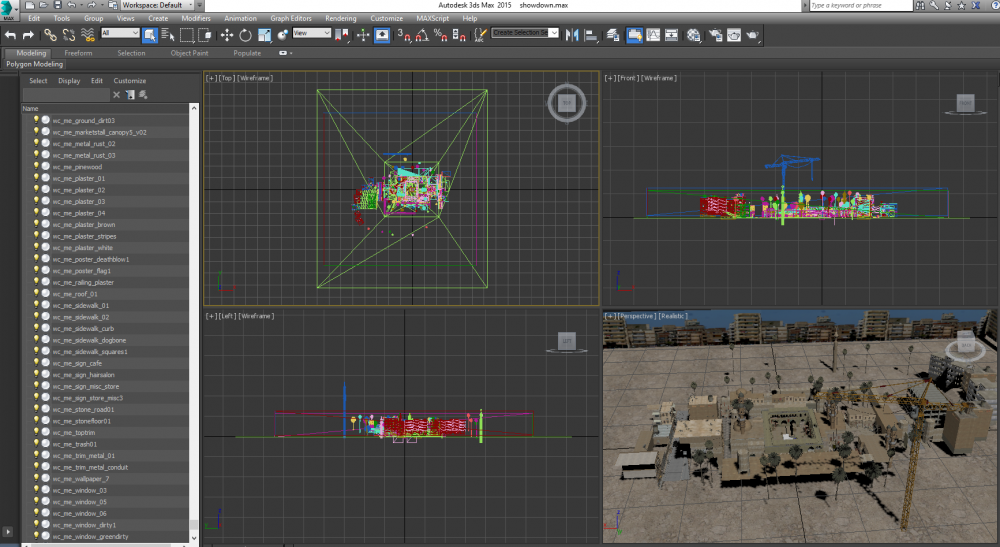The height and width of the screenshot is (547, 1000).
Task: Switch to the Object Paint ribbon tab
Action: pos(189,53)
